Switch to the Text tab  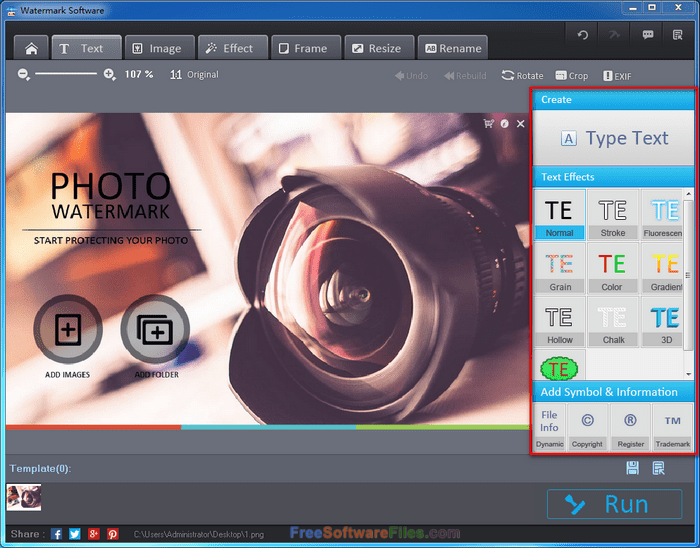pos(87,48)
